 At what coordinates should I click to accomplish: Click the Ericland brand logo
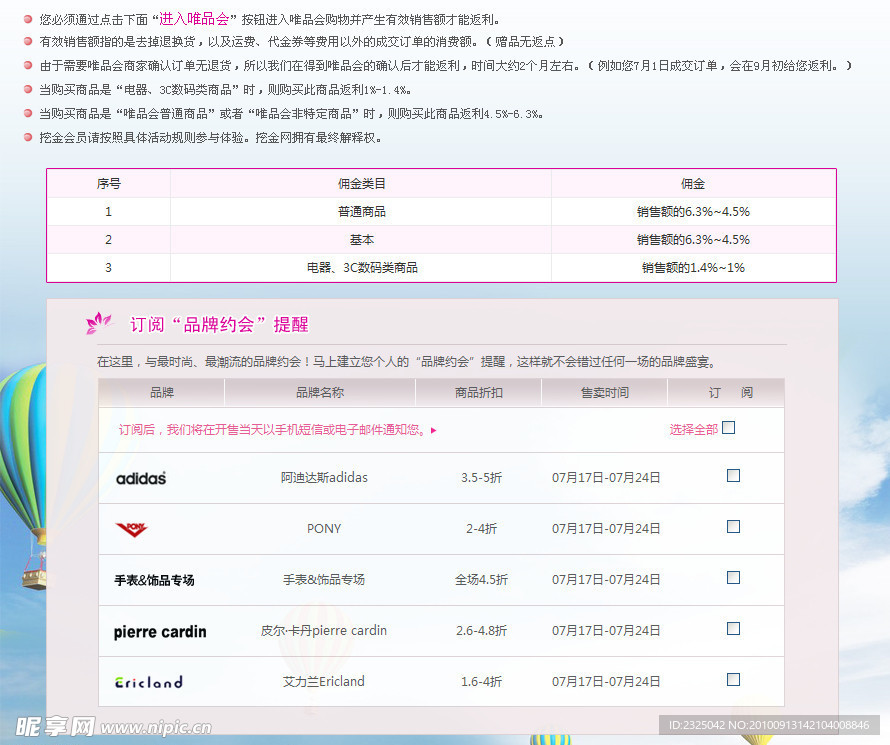[x=148, y=681]
